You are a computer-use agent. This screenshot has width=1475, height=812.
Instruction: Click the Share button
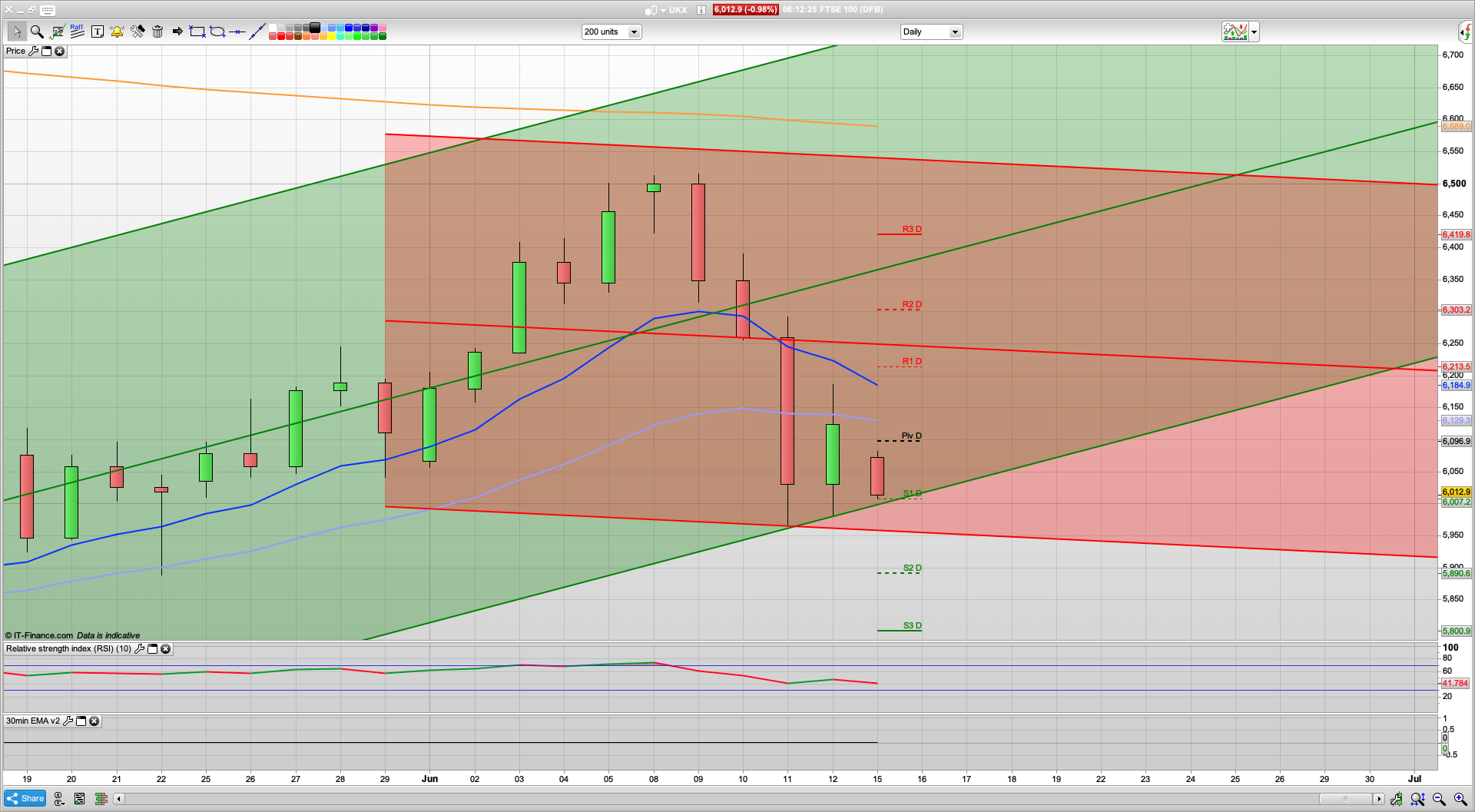[x=25, y=798]
